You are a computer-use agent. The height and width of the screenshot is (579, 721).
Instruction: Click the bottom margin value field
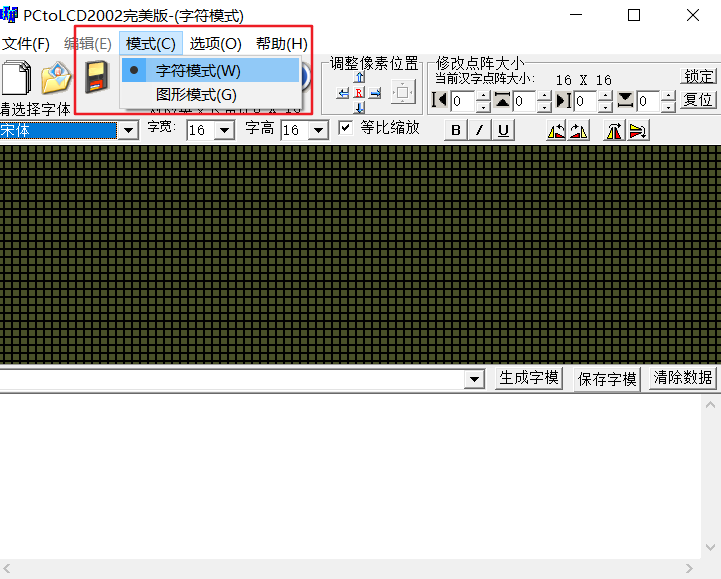(648, 101)
